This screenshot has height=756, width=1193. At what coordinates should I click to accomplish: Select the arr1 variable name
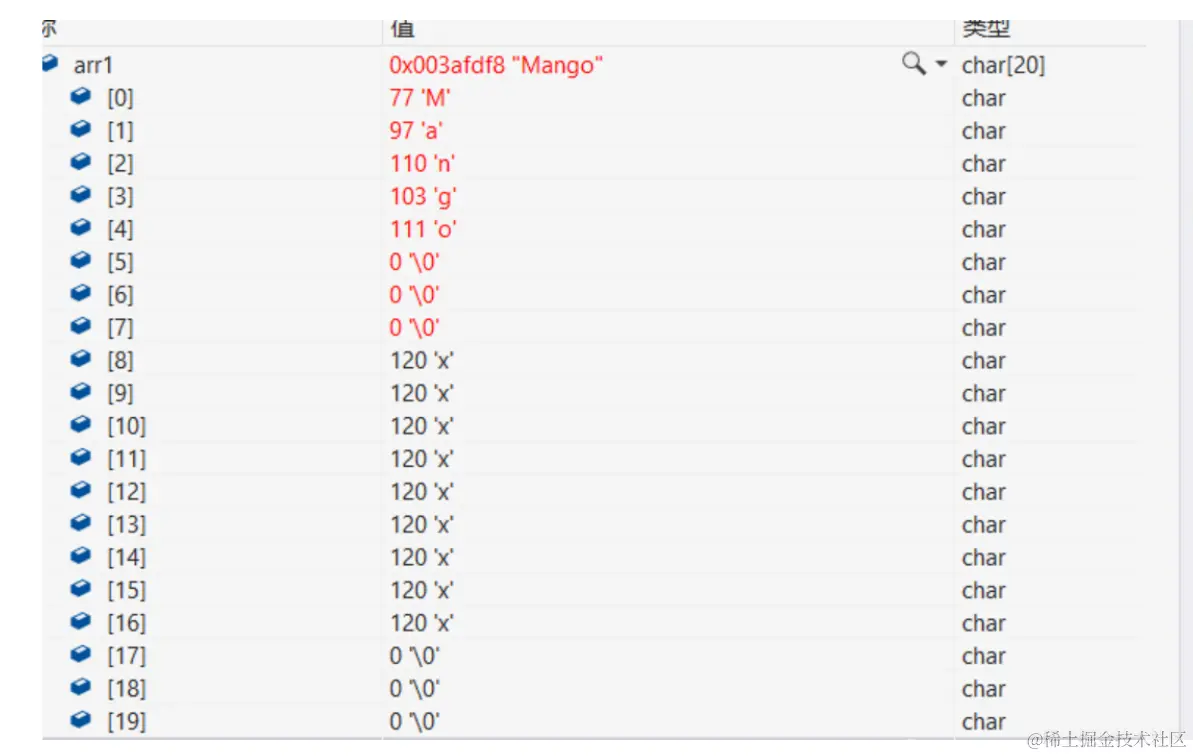coord(93,65)
